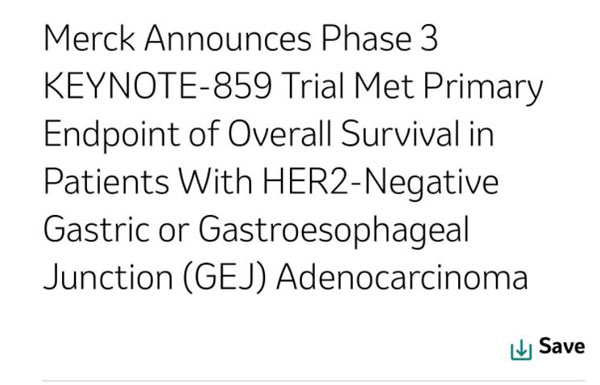Click the bold Save label
Image resolution: width=600 pixels, height=385 pixels.
tap(562, 346)
